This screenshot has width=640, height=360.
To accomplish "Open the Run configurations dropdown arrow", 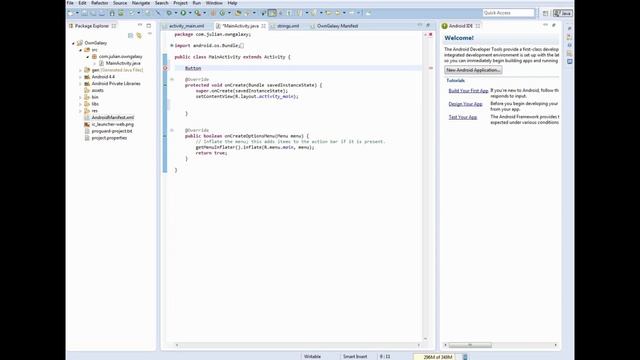I will (190, 13).
